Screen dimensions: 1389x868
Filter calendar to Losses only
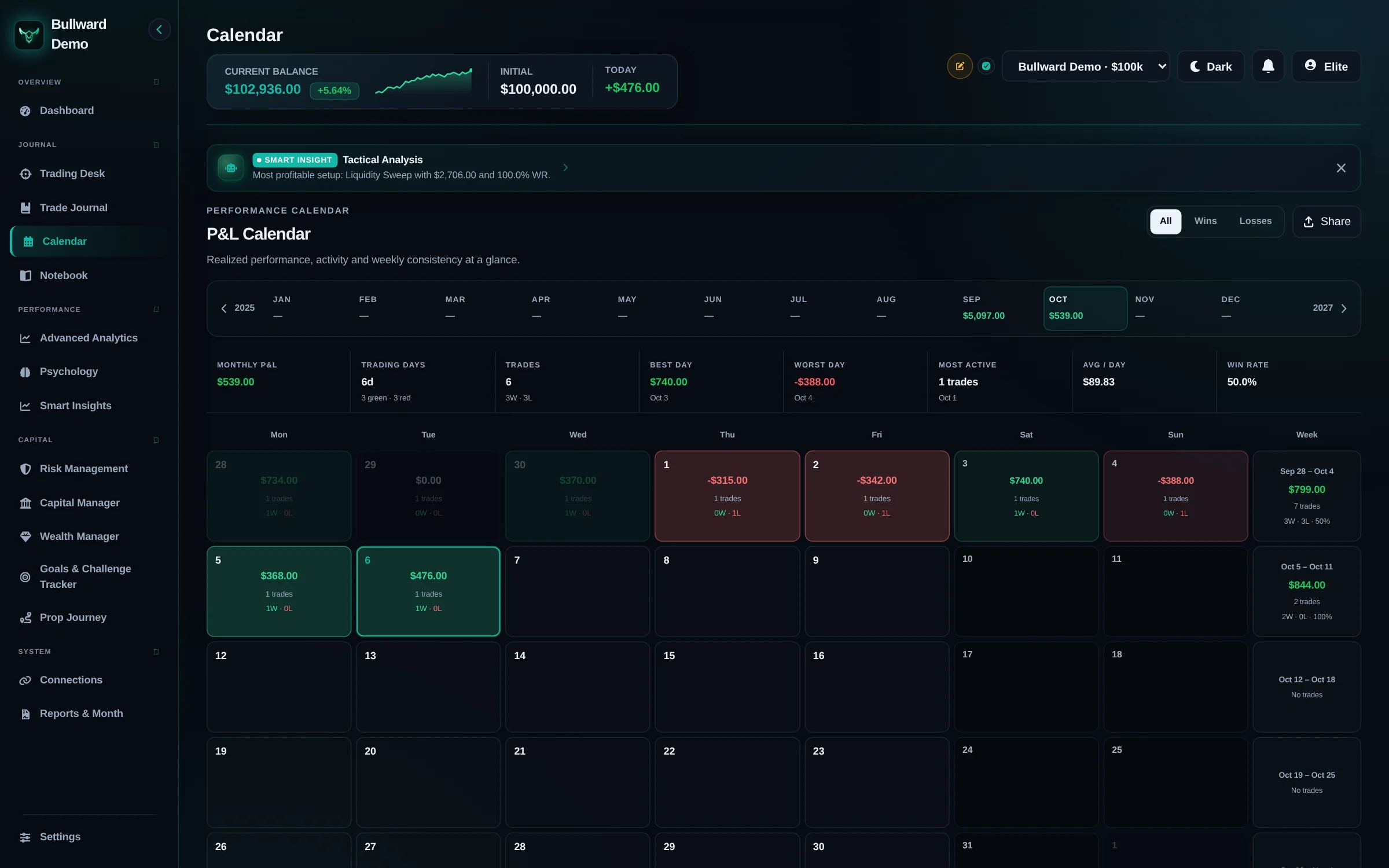pos(1255,221)
